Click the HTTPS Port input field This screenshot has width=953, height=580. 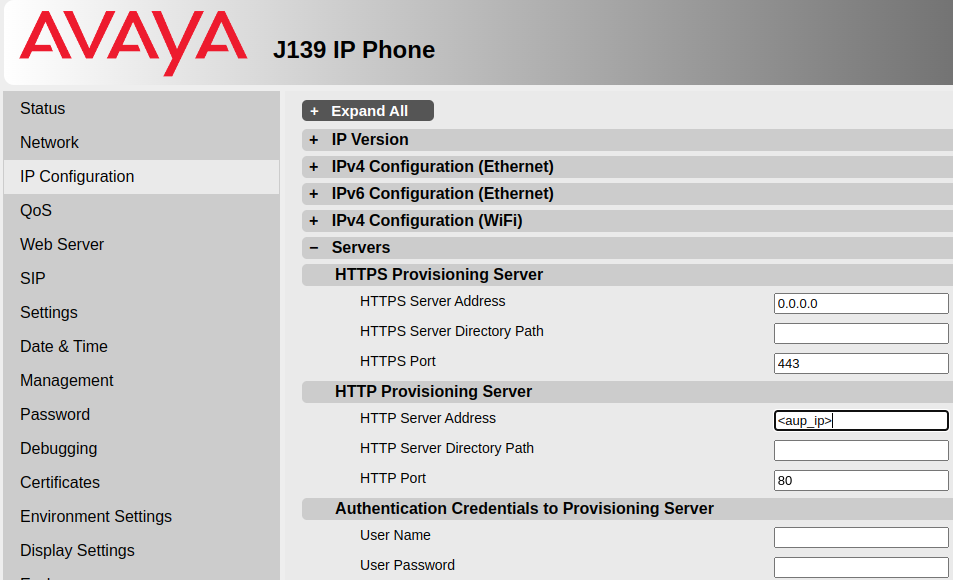click(861, 364)
